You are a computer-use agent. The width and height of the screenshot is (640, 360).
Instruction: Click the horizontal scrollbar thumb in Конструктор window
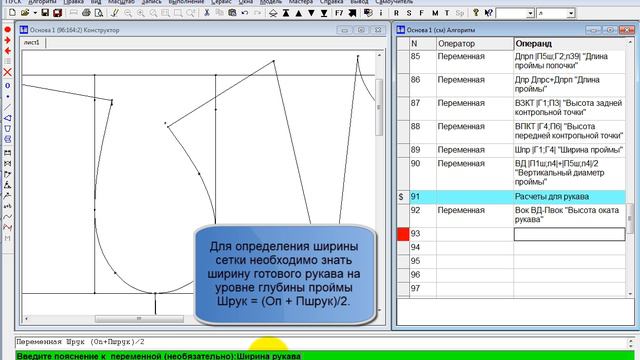(139, 318)
